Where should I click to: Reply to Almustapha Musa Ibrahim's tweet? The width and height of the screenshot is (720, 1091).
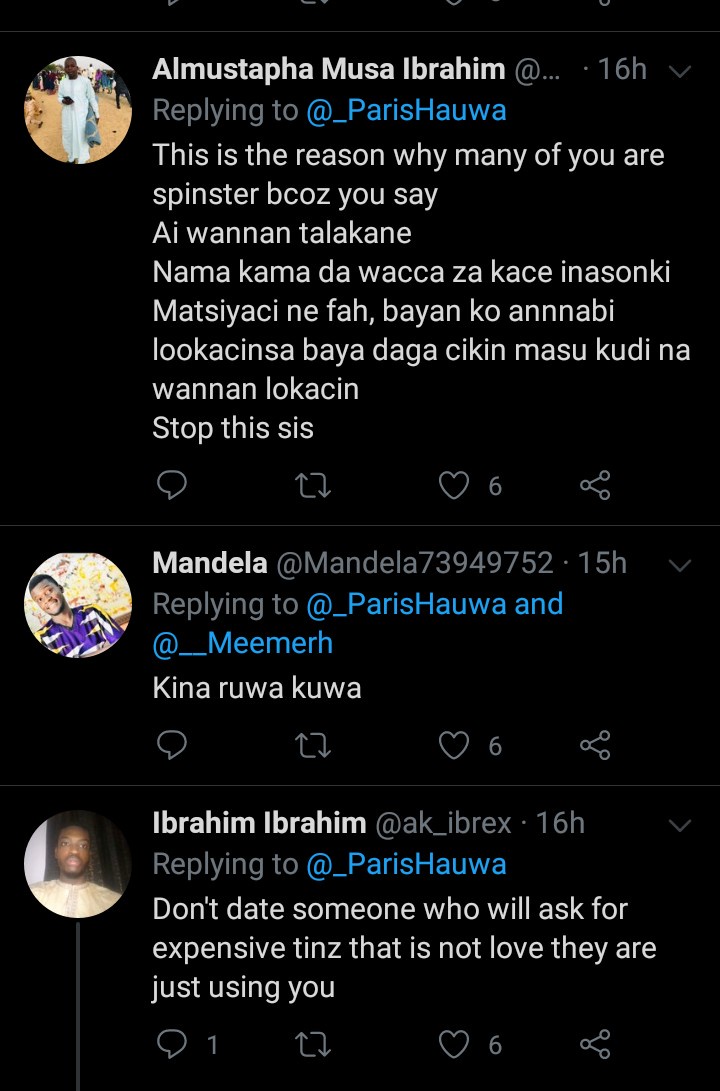[173, 486]
